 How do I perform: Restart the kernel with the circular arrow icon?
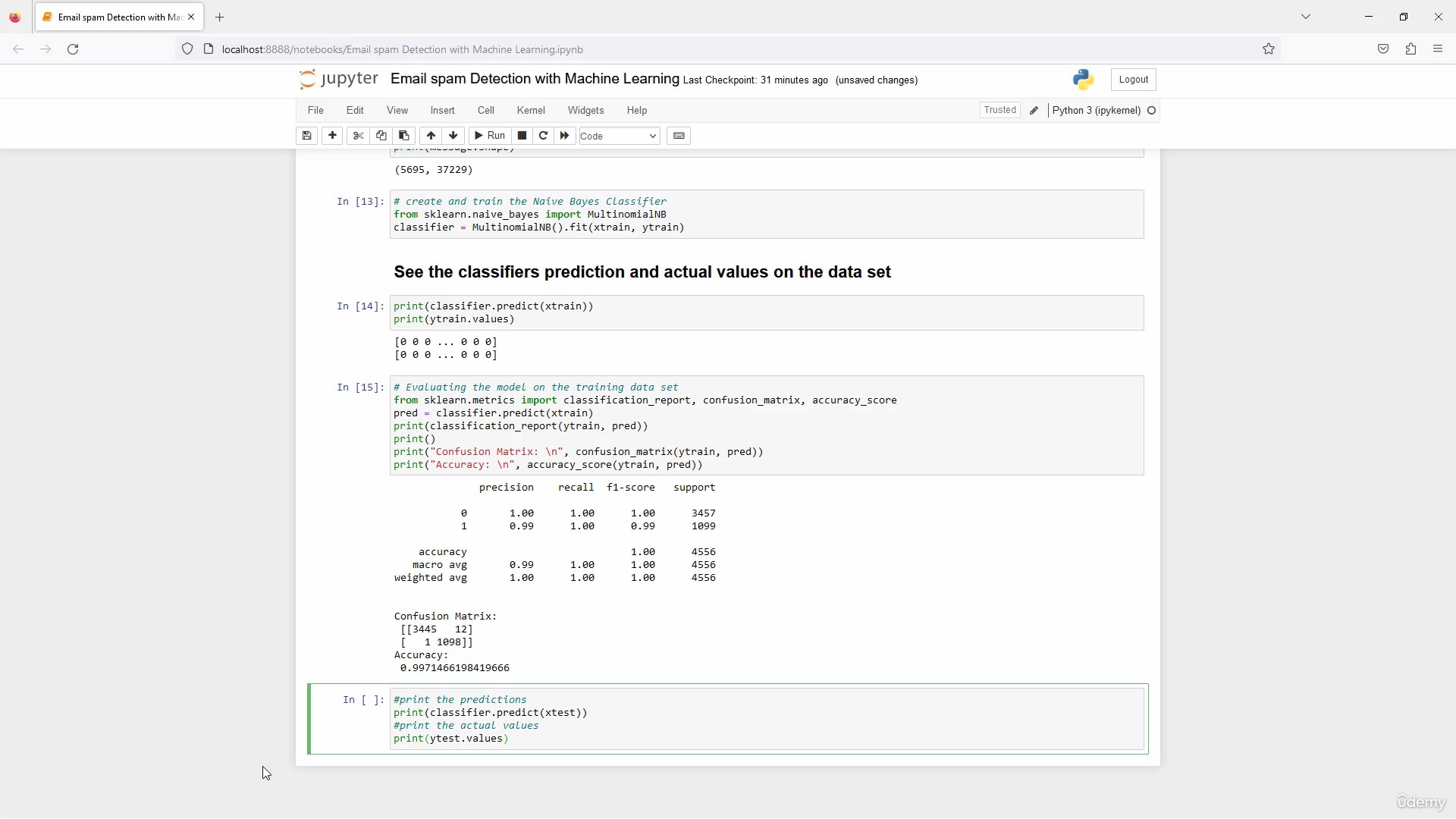[543, 136]
